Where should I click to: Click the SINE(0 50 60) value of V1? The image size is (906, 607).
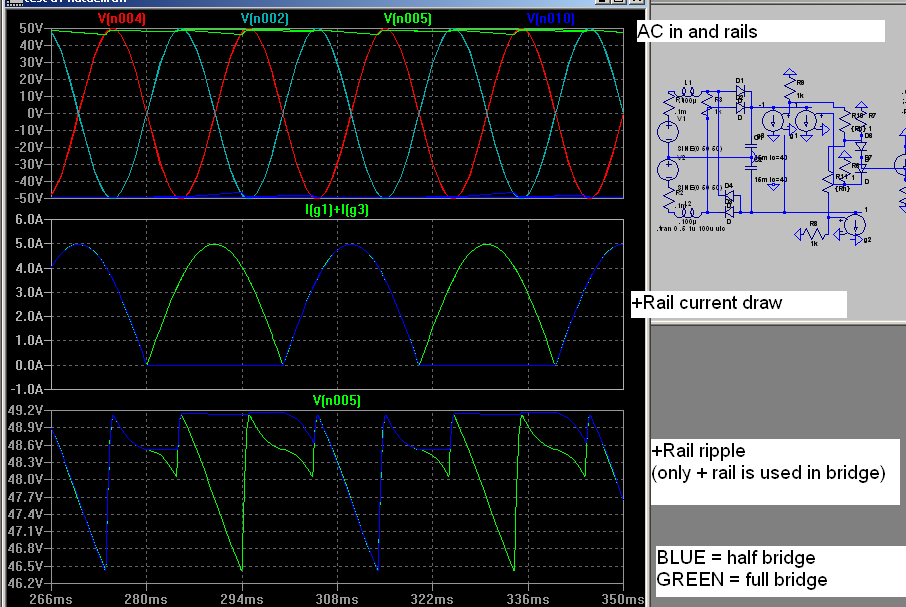point(700,148)
